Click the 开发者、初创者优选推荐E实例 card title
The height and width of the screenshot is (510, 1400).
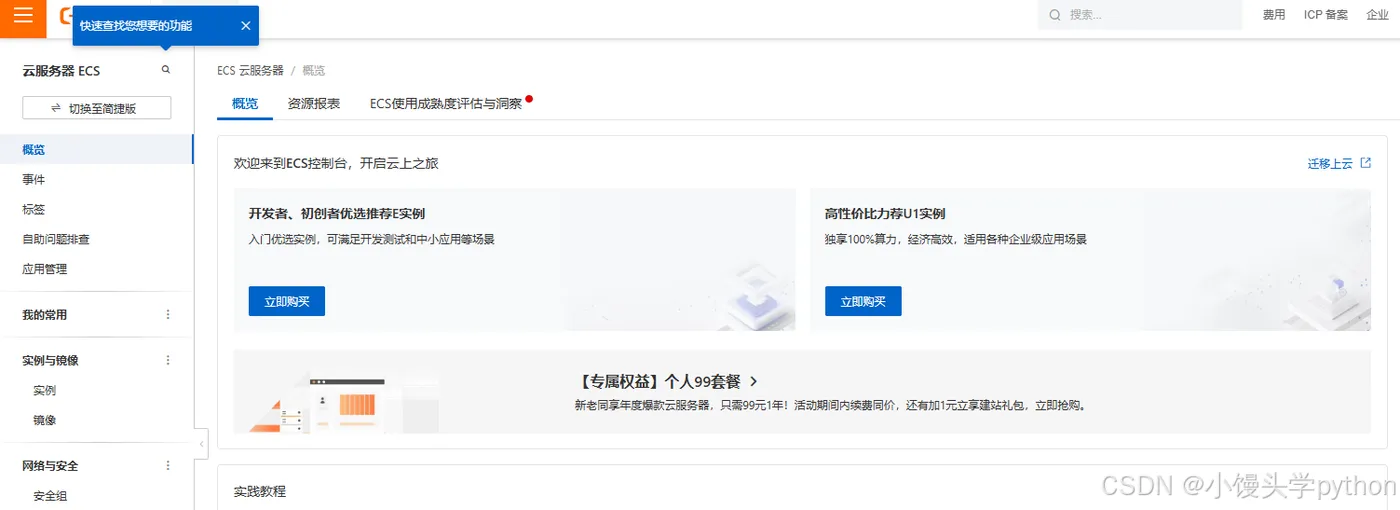tap(337, 214)
